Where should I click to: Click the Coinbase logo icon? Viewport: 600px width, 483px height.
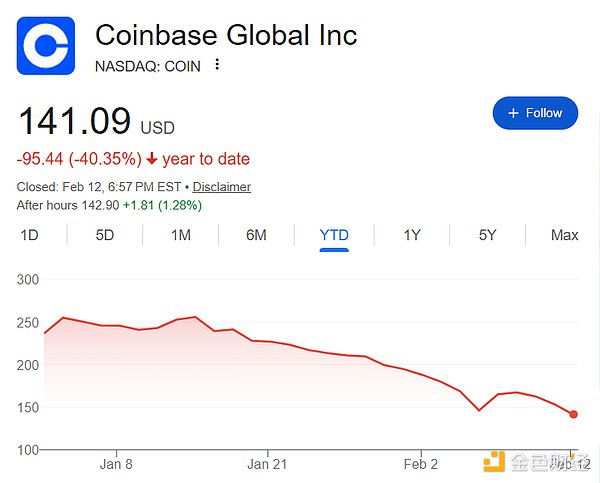(x=46, y=46)
